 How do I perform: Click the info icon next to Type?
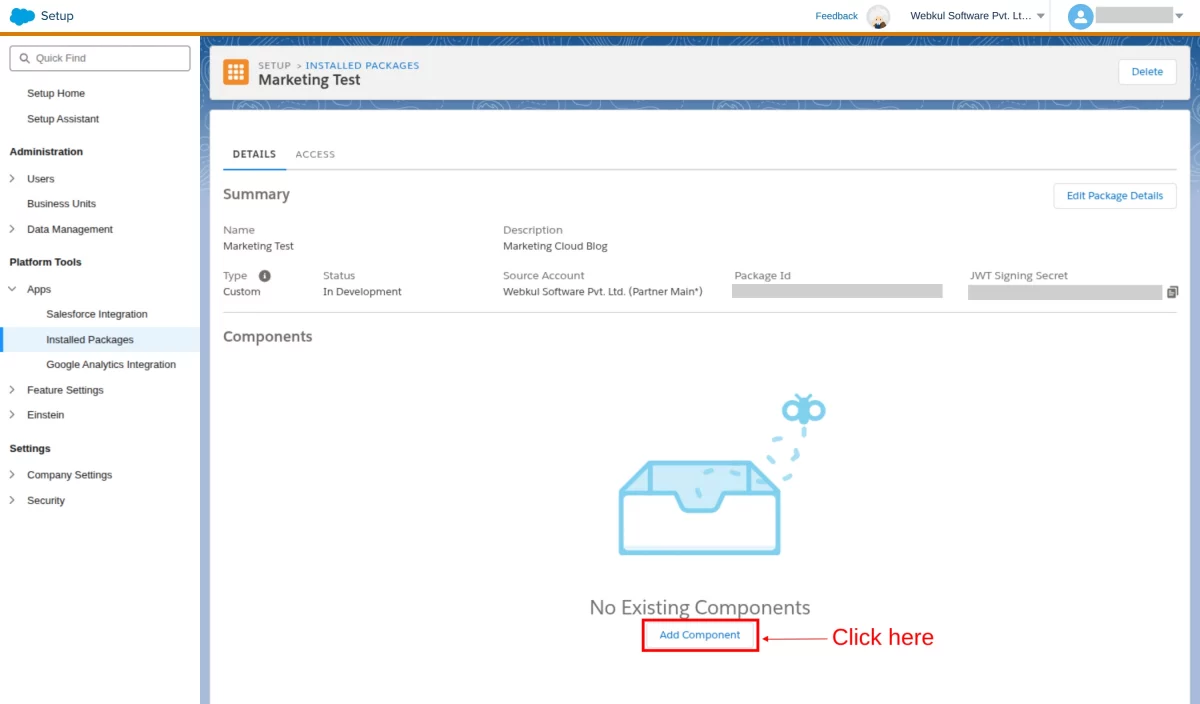click(265, 275)
